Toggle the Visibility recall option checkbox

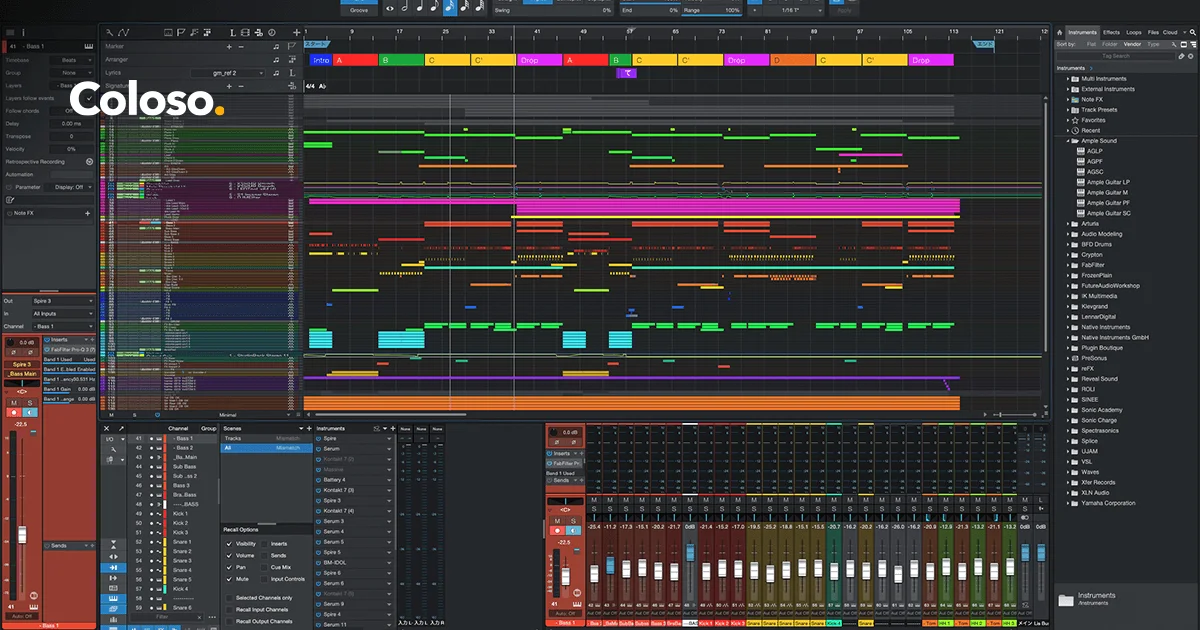pos(229,543)
